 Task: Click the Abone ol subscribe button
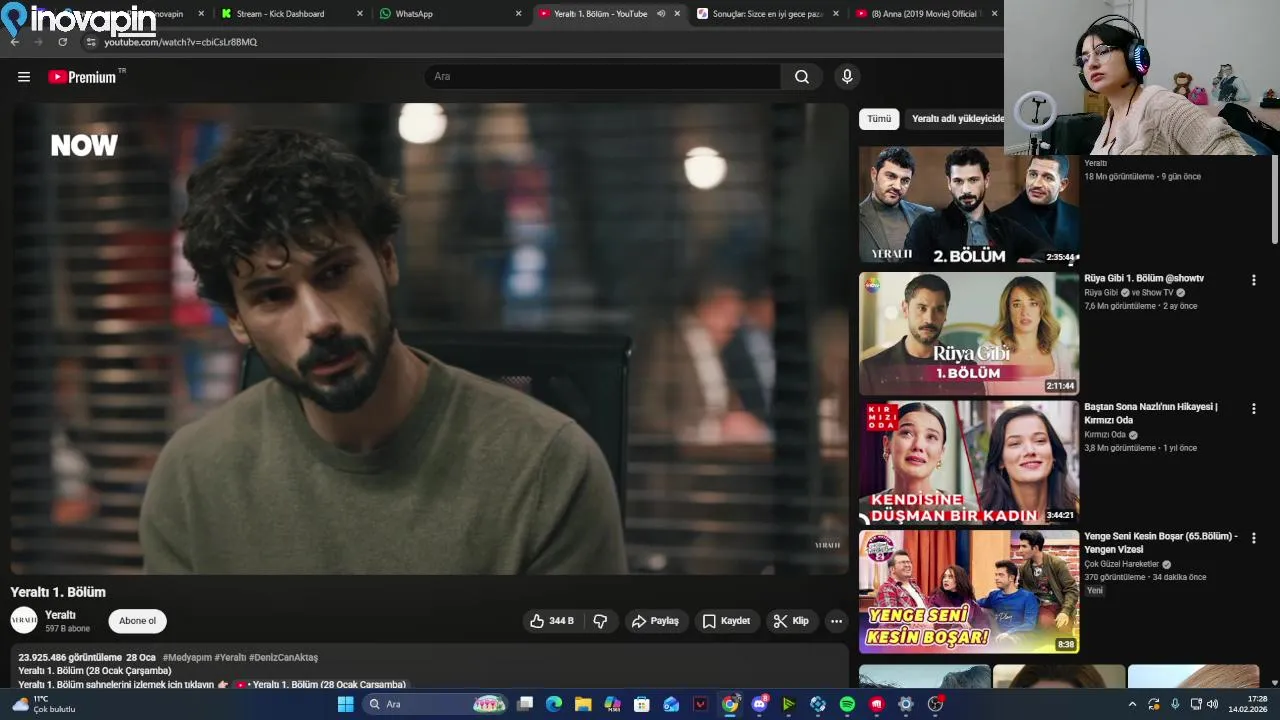click(138, 621)
